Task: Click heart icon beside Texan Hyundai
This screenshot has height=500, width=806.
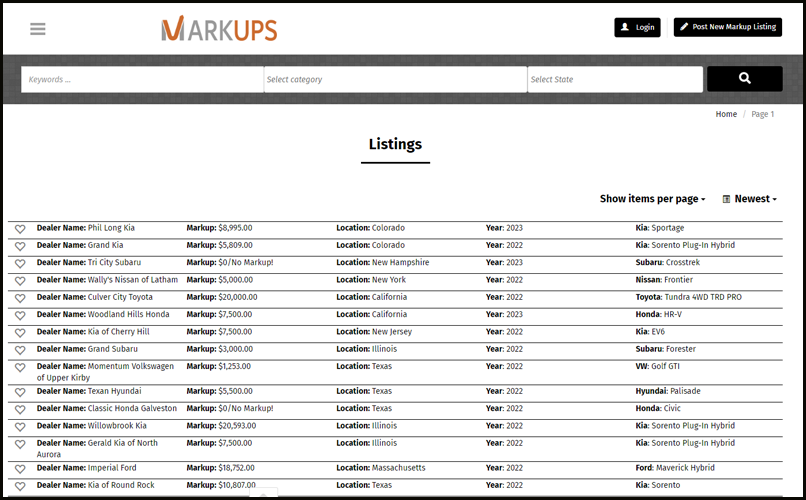Action: point(20,392)
